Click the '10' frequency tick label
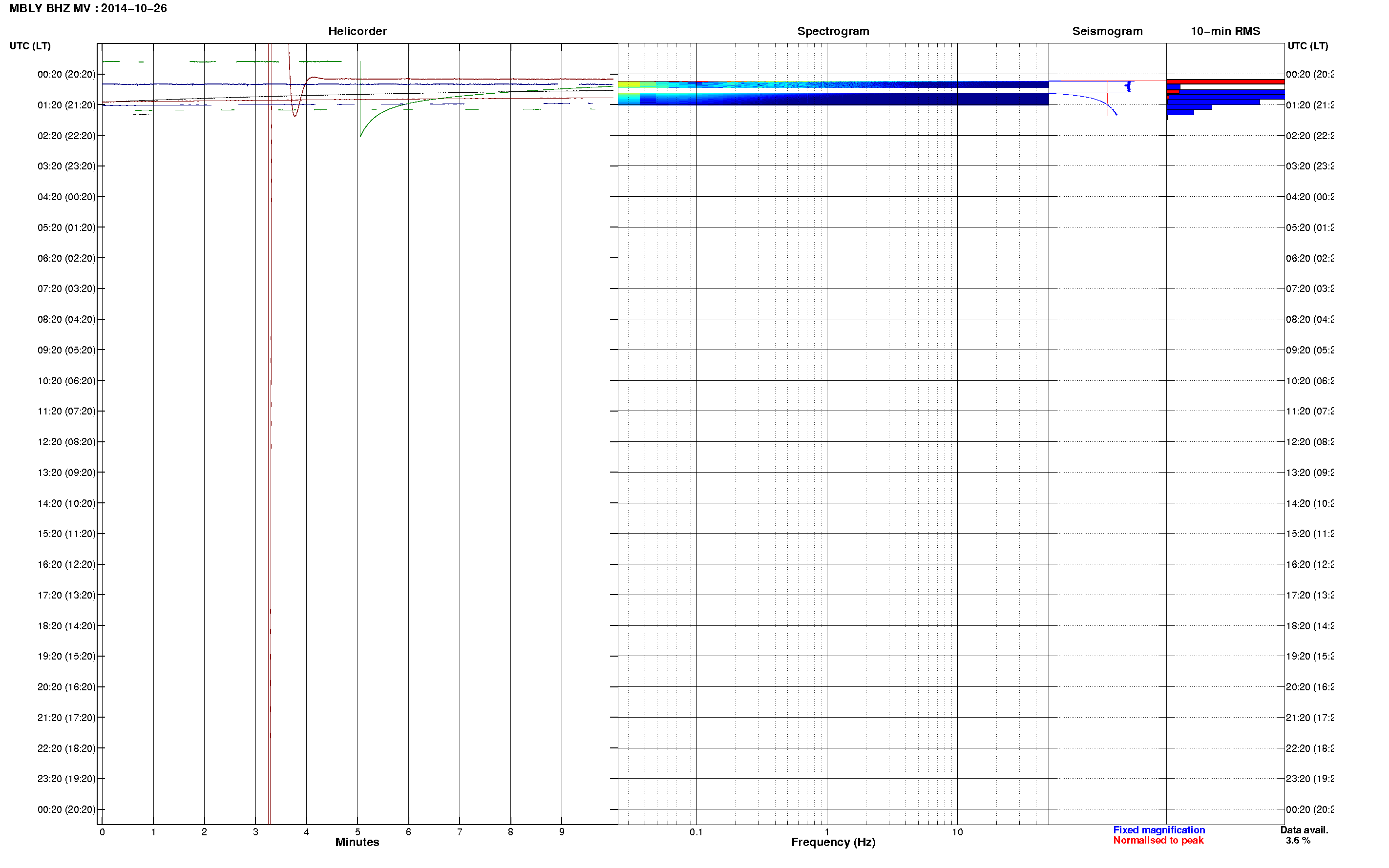1389x868 pixels. [x=957, y=832]
